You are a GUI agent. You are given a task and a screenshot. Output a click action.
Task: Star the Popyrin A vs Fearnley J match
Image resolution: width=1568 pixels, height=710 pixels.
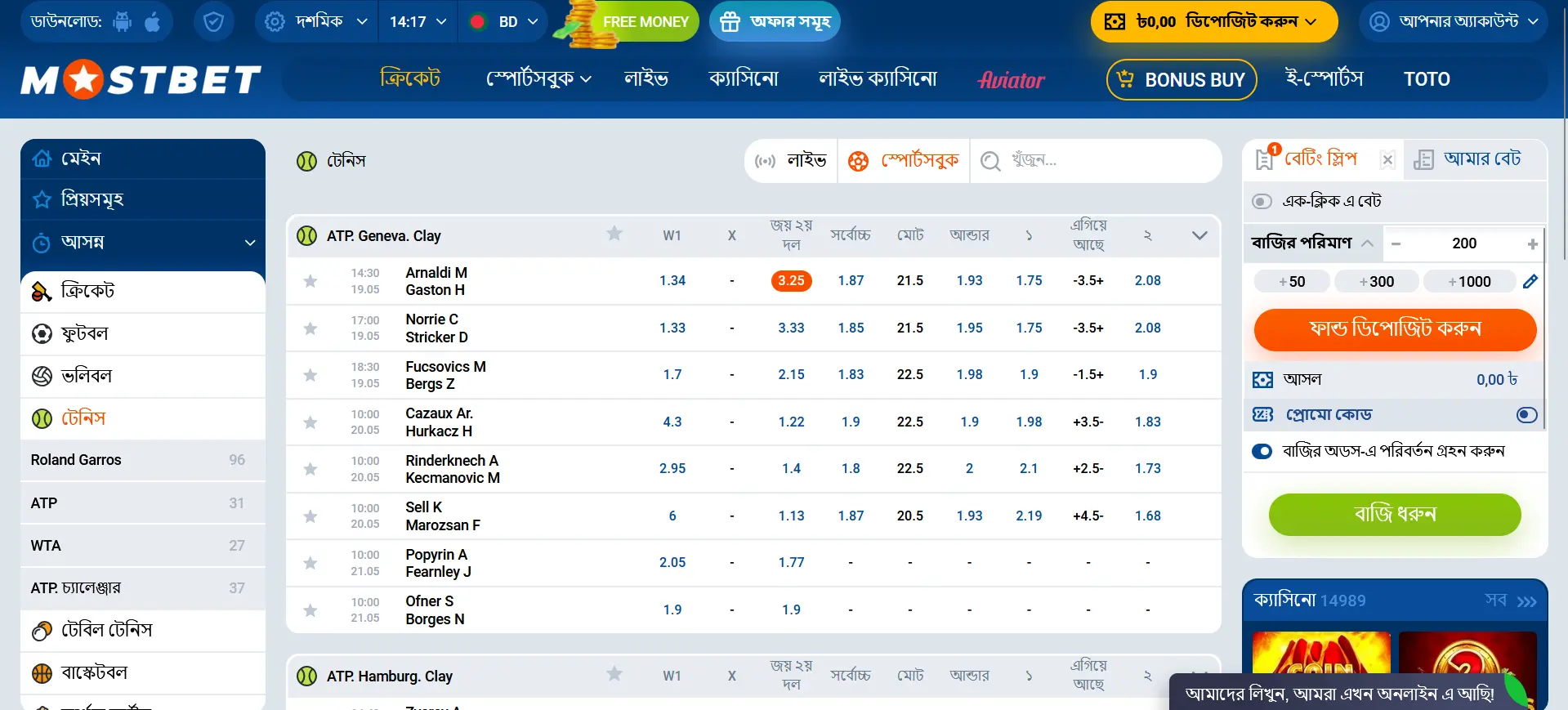pyautogui.click(x=310, y=563)
